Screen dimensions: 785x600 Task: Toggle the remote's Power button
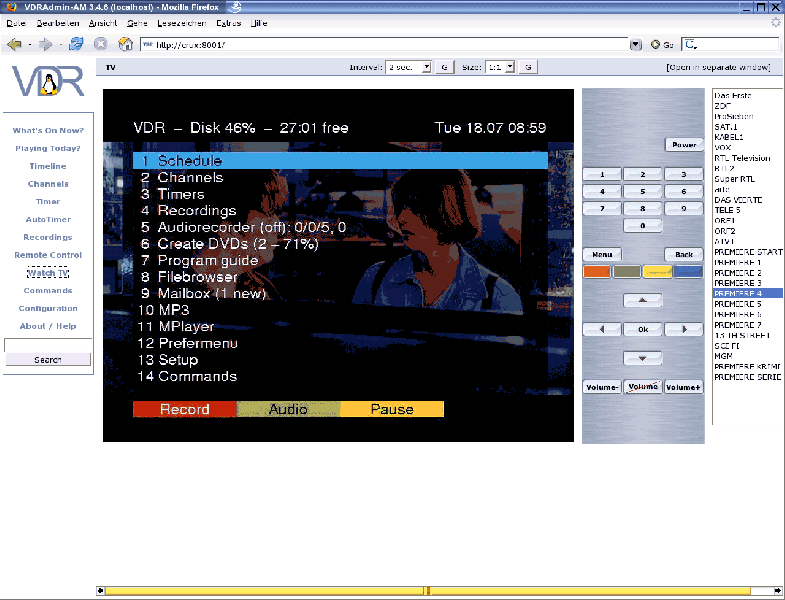point(684,145)
